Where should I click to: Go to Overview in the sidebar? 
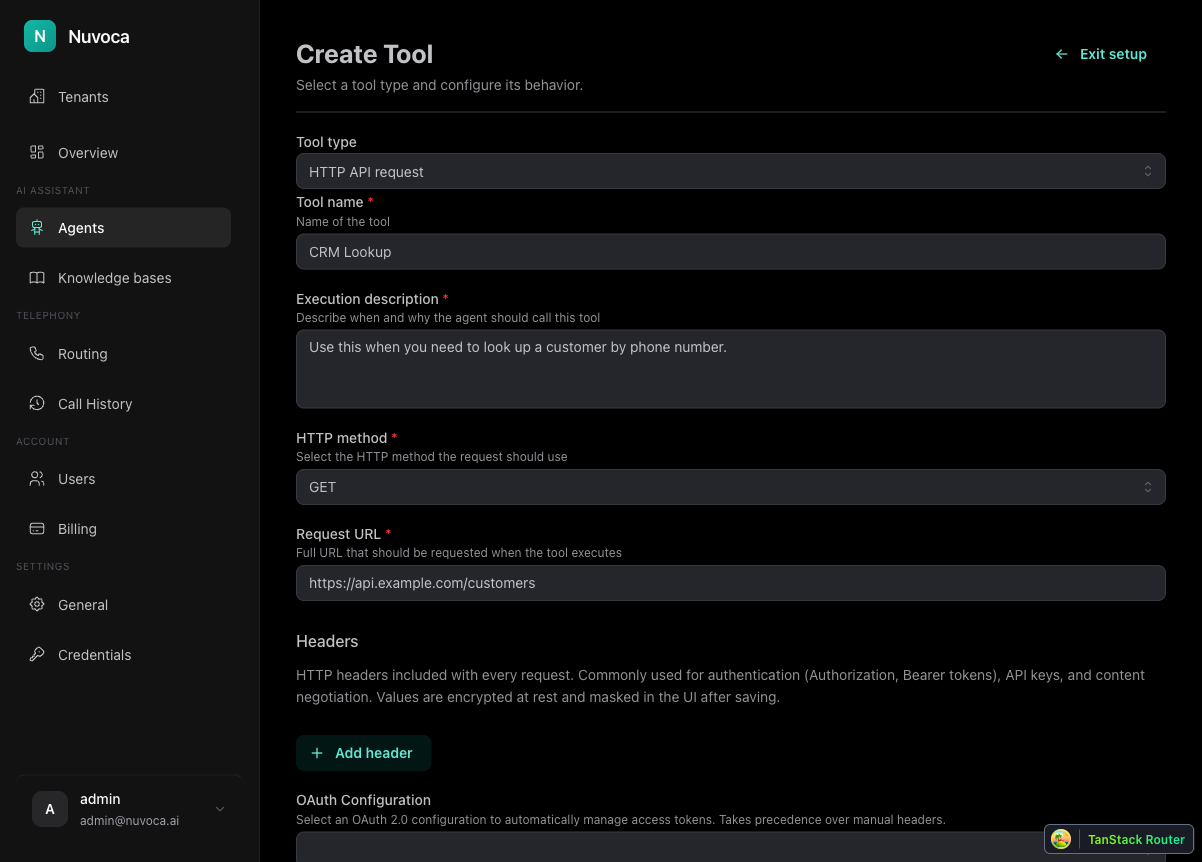(x=123, y=152)
